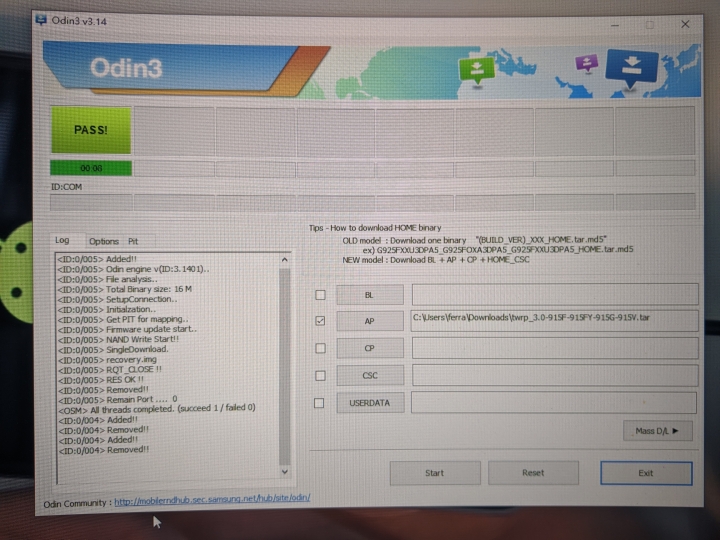The height and width of the screenshot is (540, 720).
Task: Click the green download icon in banner
Action: point(476,70)
